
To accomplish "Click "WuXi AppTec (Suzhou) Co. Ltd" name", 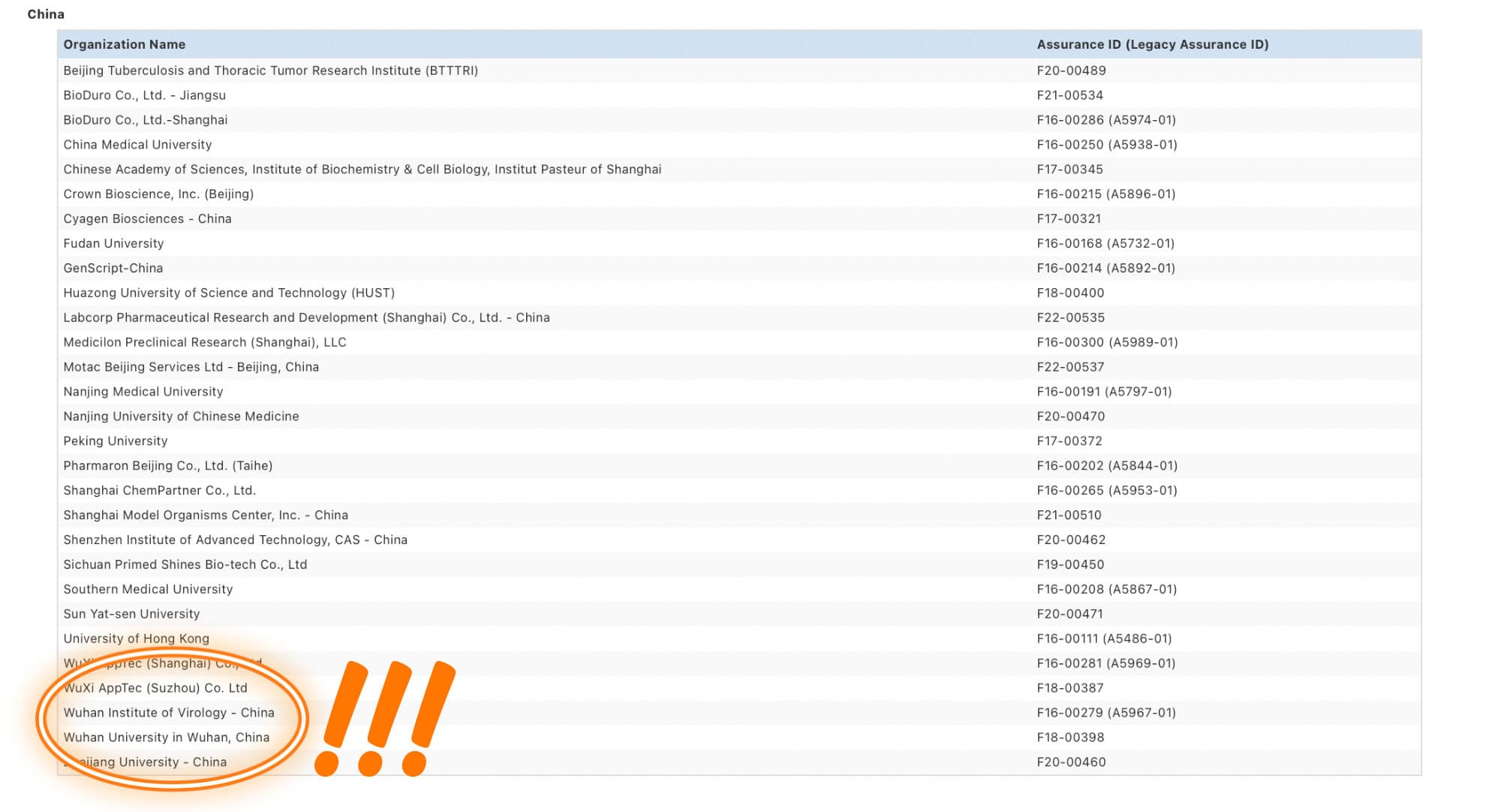I will coord(155,690).
